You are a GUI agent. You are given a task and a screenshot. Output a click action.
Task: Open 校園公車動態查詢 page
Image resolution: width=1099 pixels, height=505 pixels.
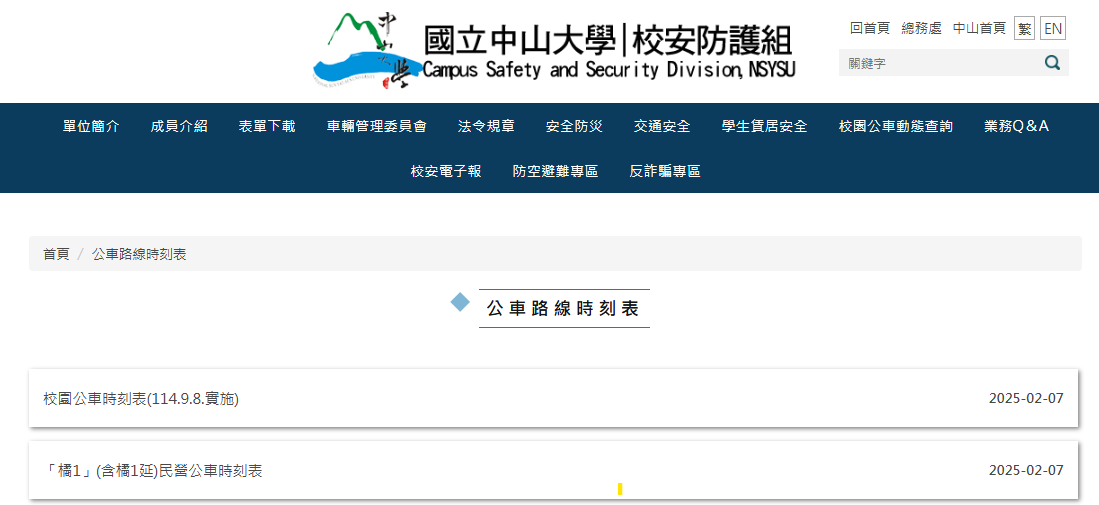896,126
